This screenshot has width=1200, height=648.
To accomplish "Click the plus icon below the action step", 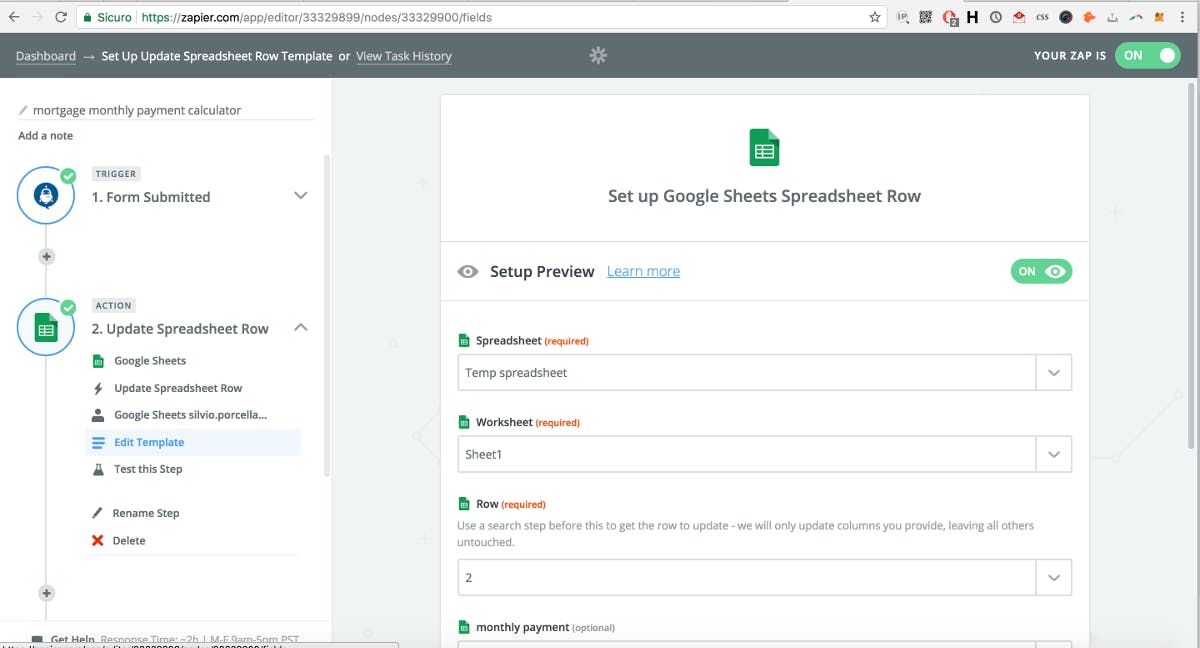I will pos(46,593).
